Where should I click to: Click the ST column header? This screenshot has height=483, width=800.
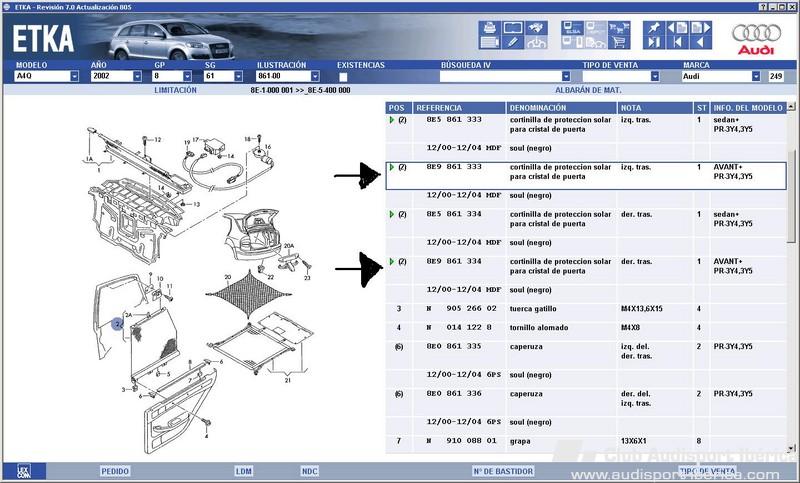tap(702, 108)
